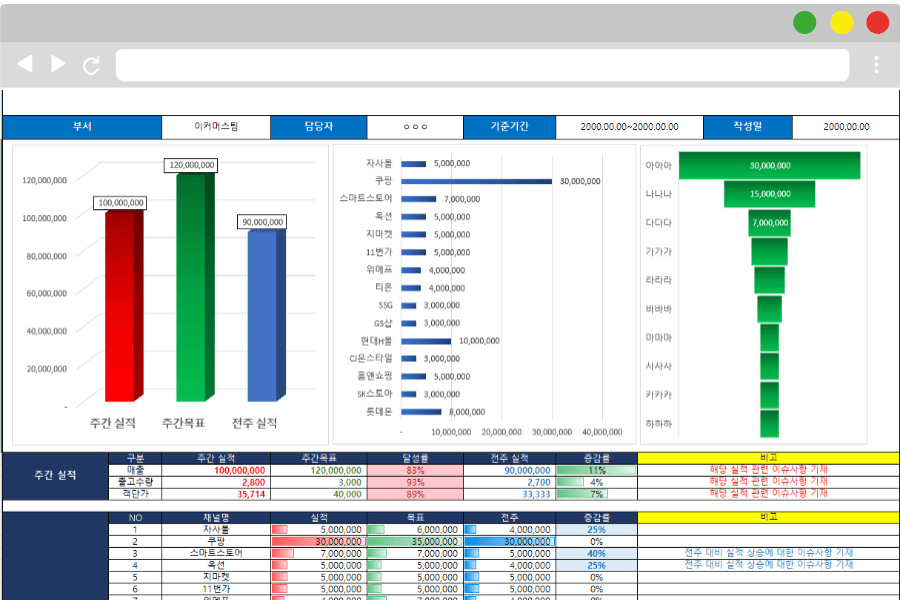Select the 지마켓 channel cell in table
Viewport: 900px width, 600px height.
coord(216,577)
